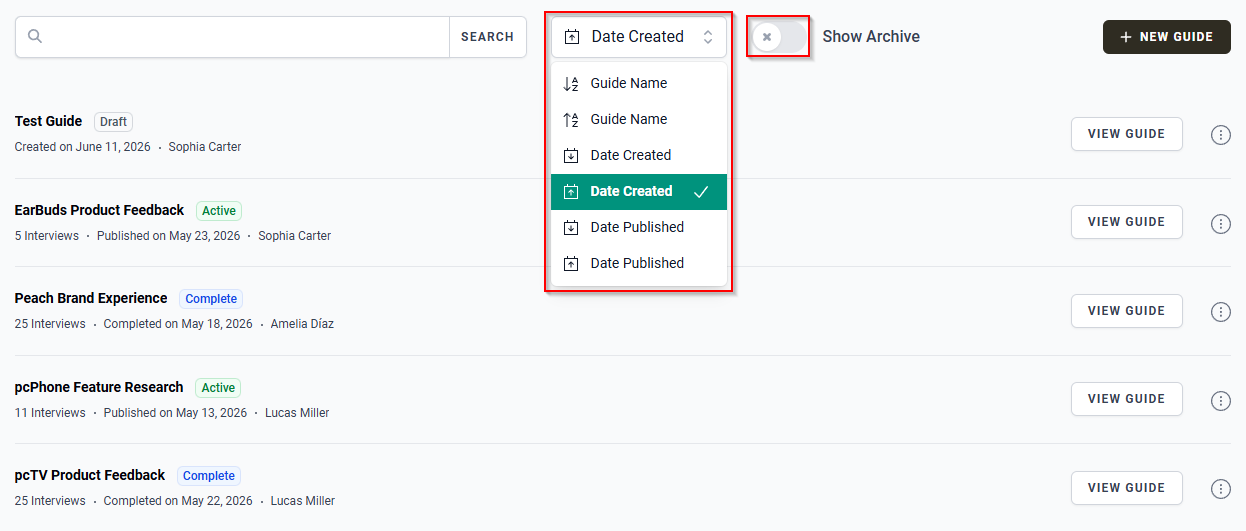
Task: Click Sophia Carter on the Test Guide row
Action: pos(205,147)
